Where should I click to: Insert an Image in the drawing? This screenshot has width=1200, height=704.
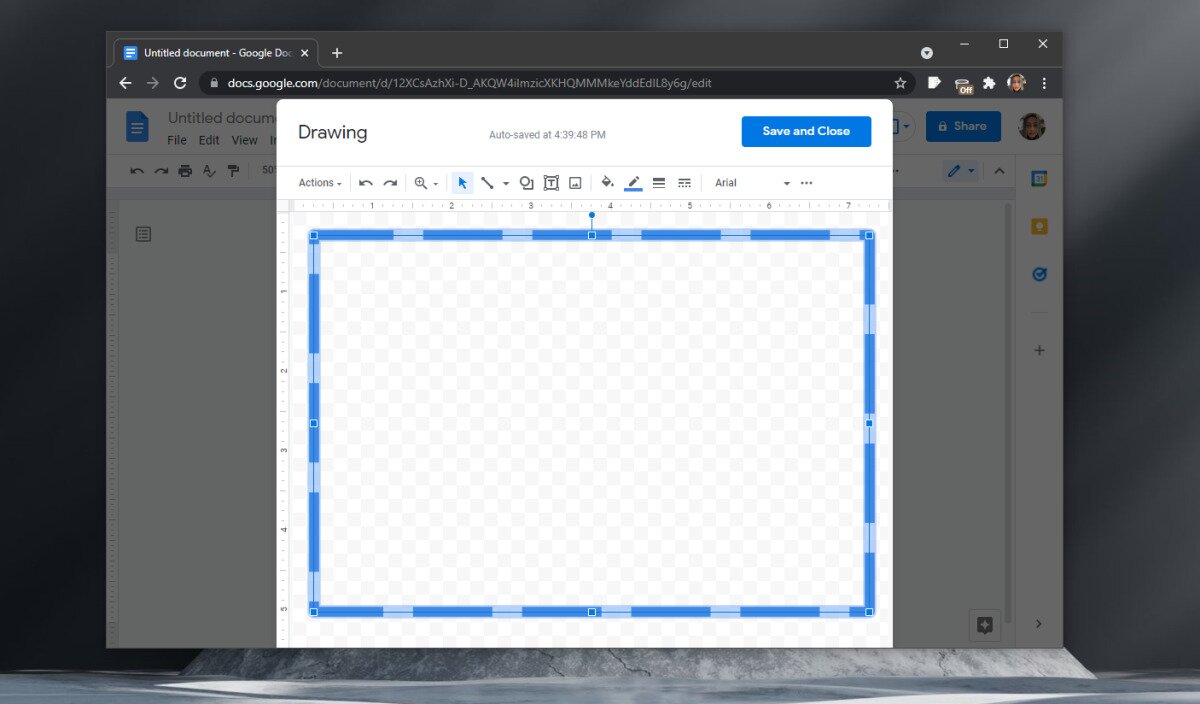[575, 182]
